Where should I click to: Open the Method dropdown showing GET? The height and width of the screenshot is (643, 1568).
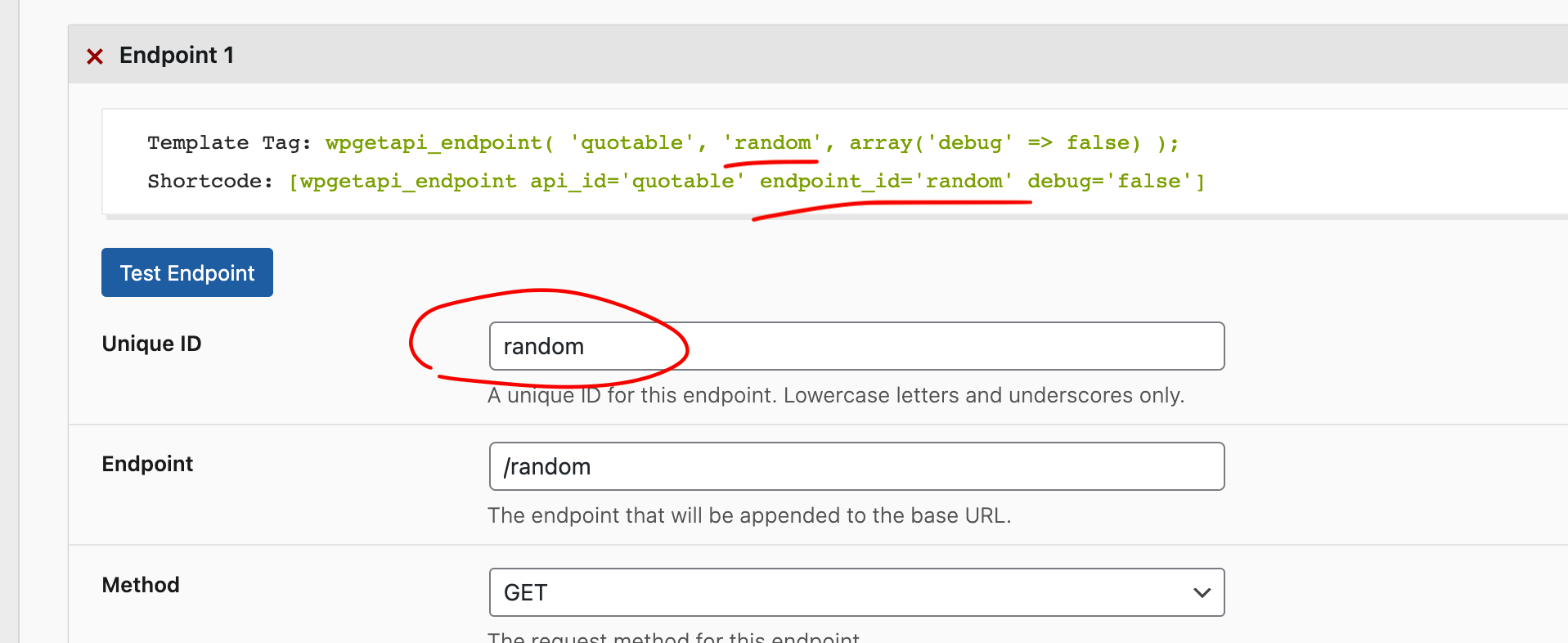tap(856, 592)
